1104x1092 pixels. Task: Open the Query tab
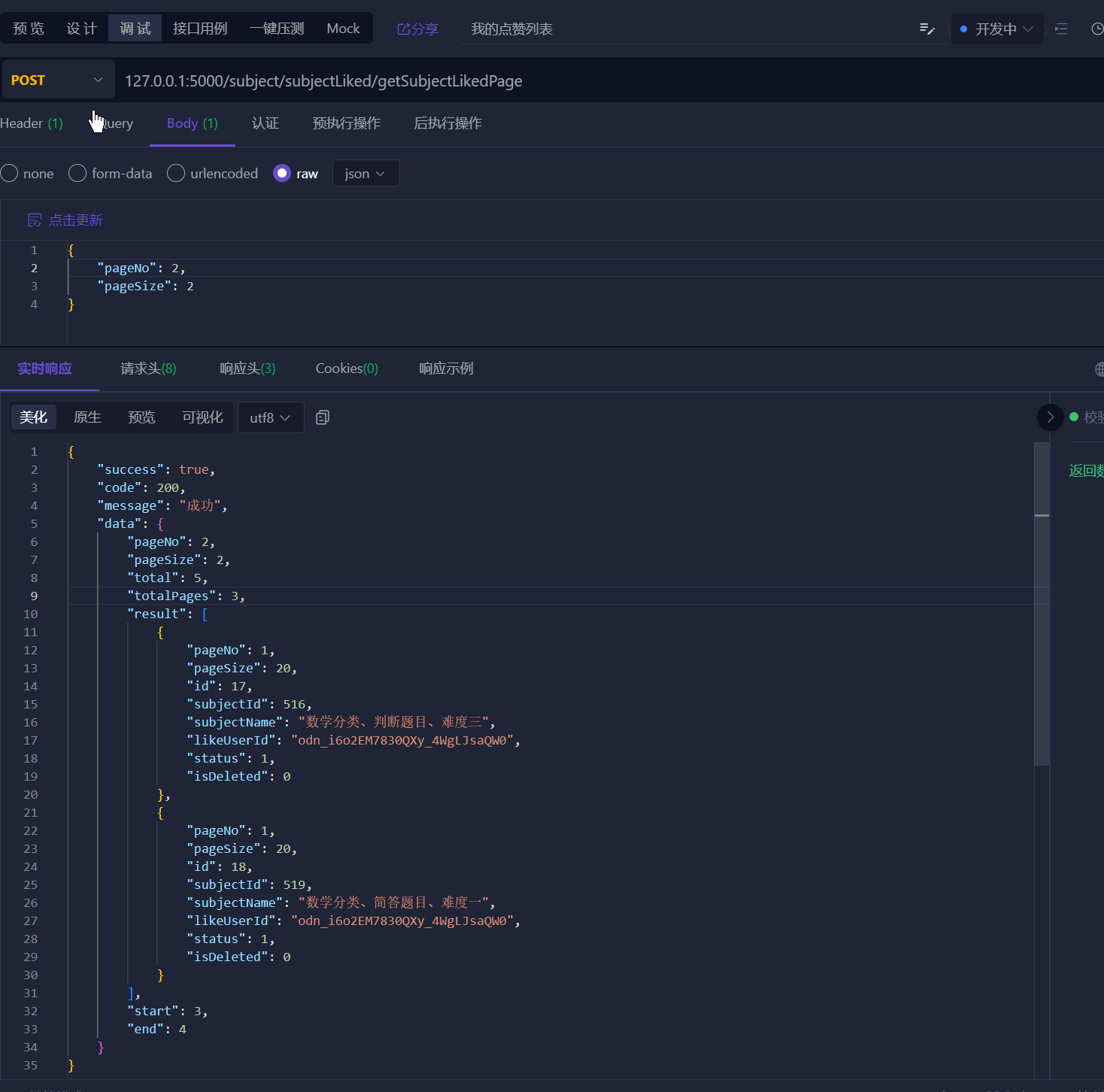(116, 123)
